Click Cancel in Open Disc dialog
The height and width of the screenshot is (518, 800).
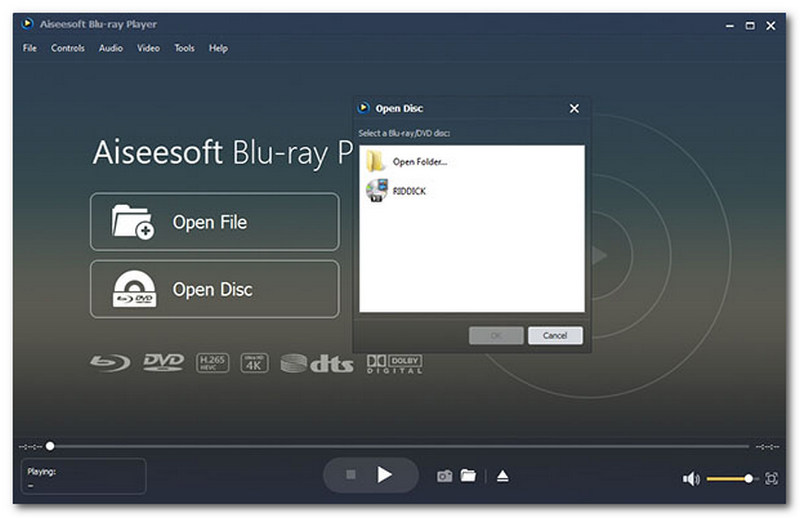click(555, 335)
